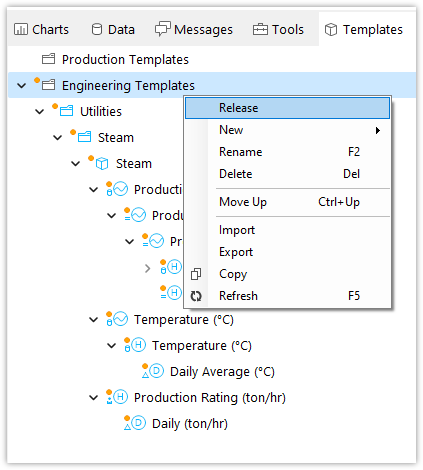Collapse the Engineering Templates node
This screenshot has width=423, height=470.
[x=22, y=86]
